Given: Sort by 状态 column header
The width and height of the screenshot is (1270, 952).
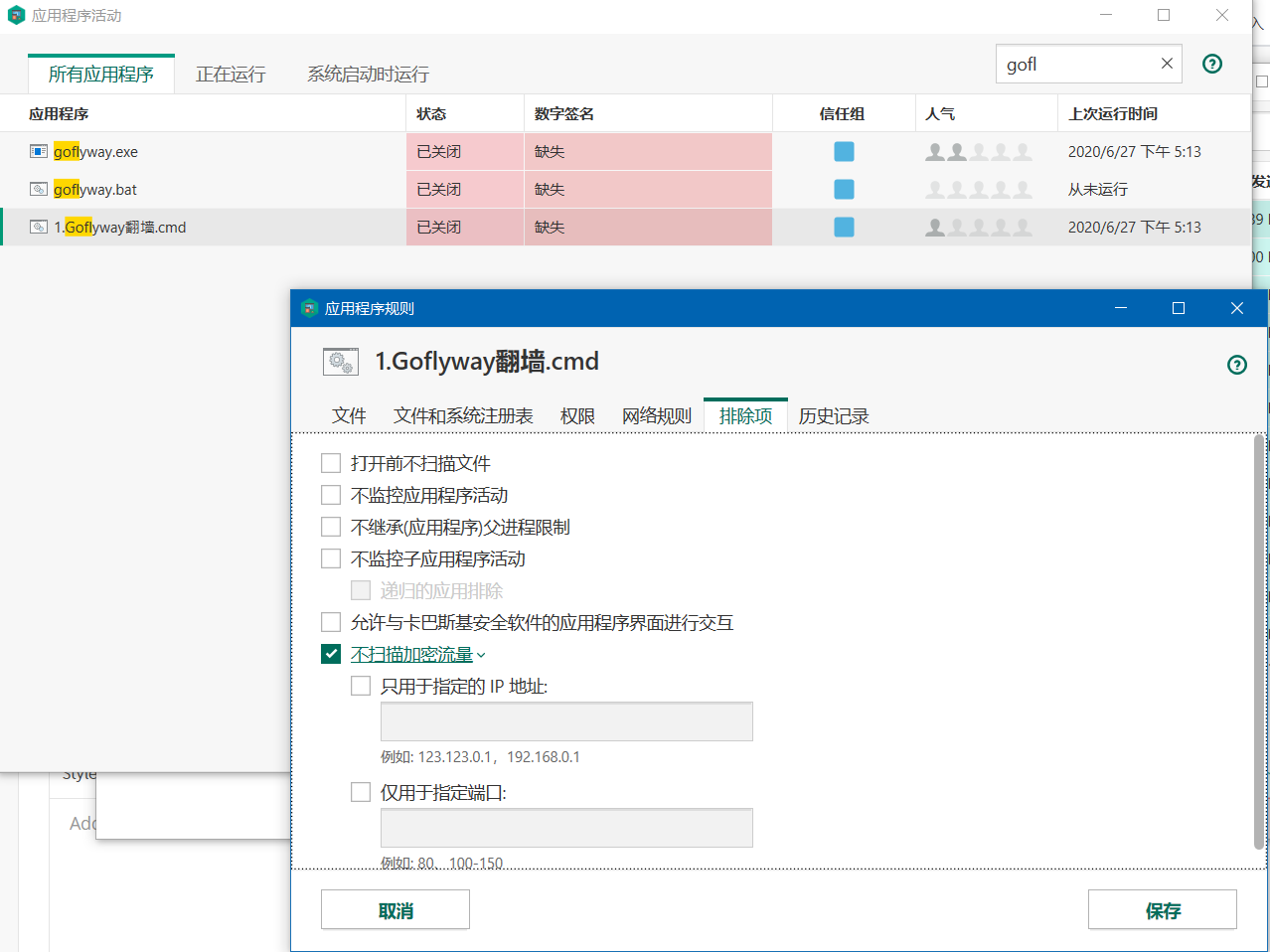Looking at the screenshot, I should [431, 113].
